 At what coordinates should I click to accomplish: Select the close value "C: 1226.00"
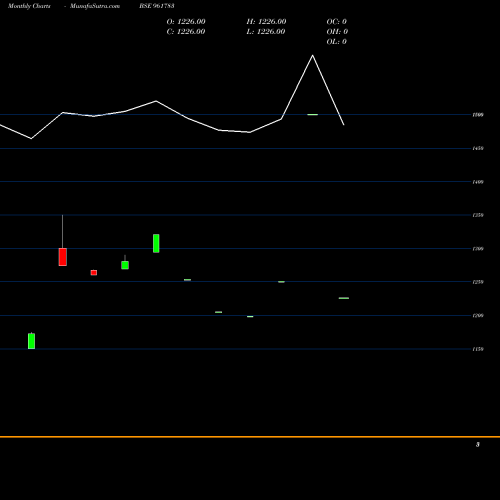[x=186, y=32]
